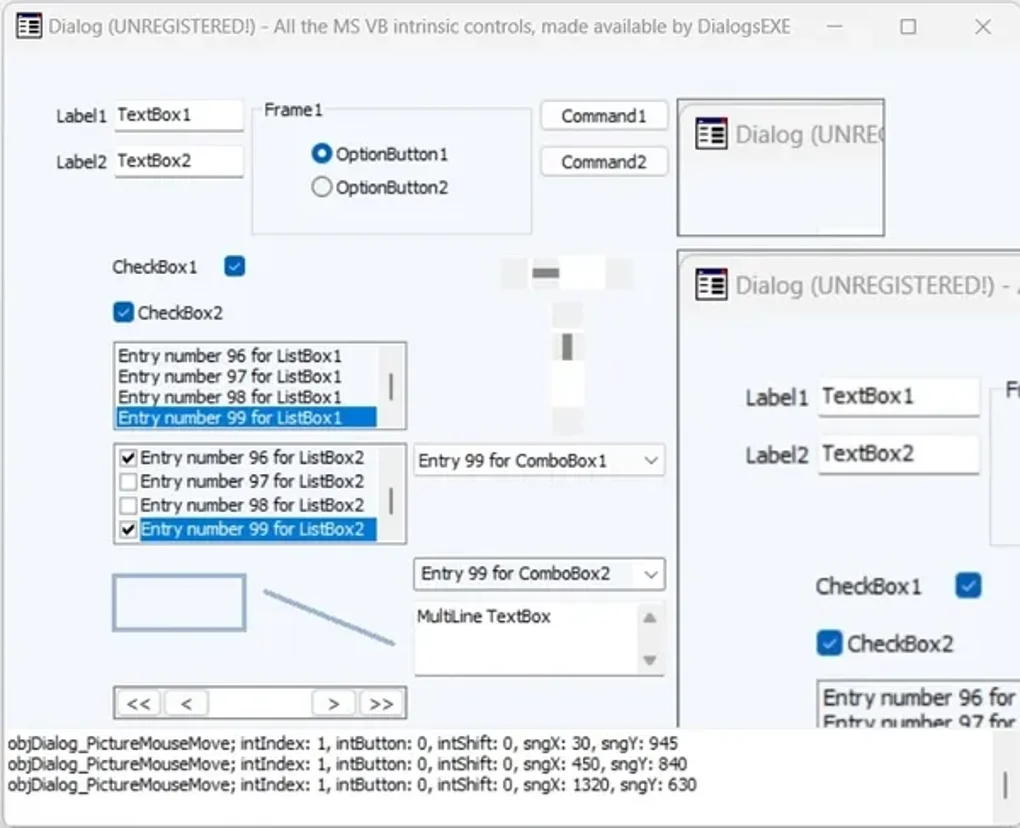The height and width of the screenshot is (828, 1020).
Task: Toggle CheckBox2 in the large picture box
Action: (829, 643)
